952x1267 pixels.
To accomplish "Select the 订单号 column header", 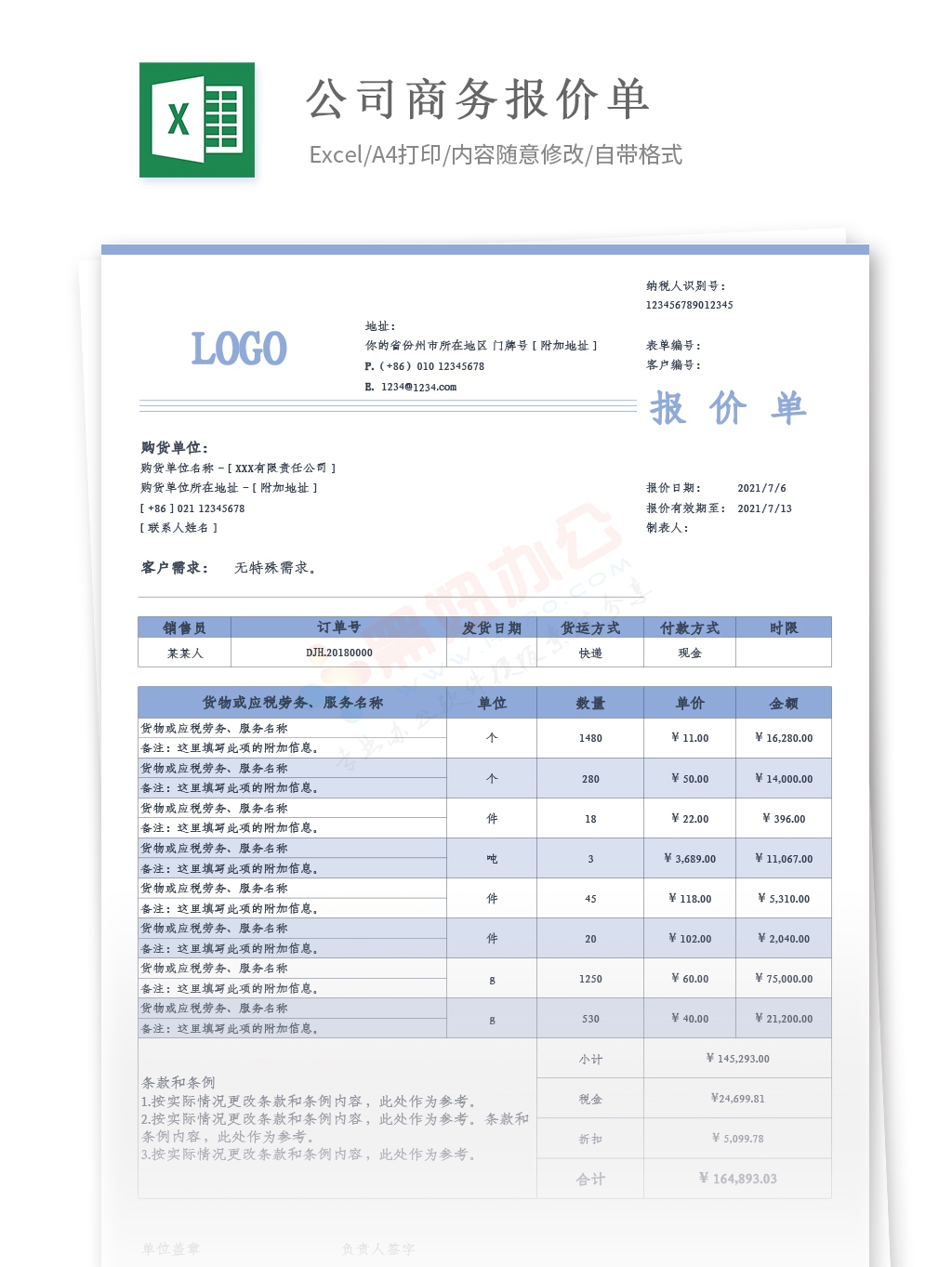I will click(338, 627).
